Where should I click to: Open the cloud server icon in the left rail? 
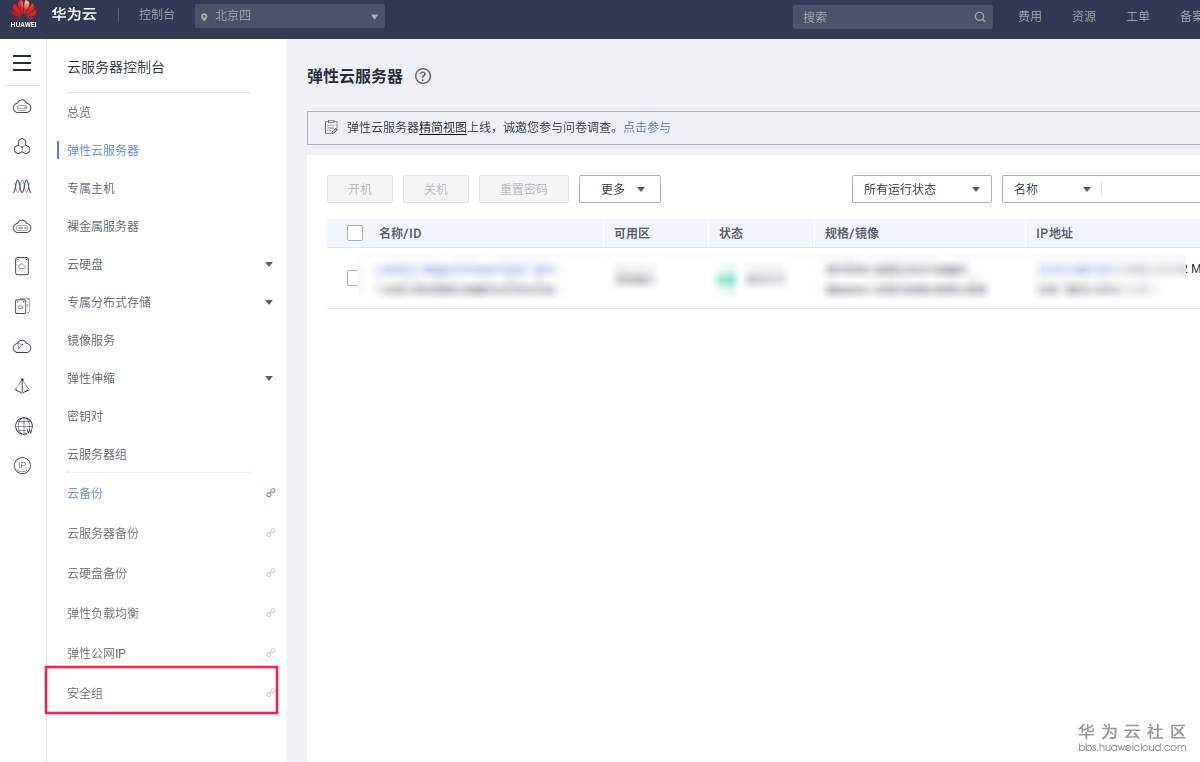(x=22, y=107)
